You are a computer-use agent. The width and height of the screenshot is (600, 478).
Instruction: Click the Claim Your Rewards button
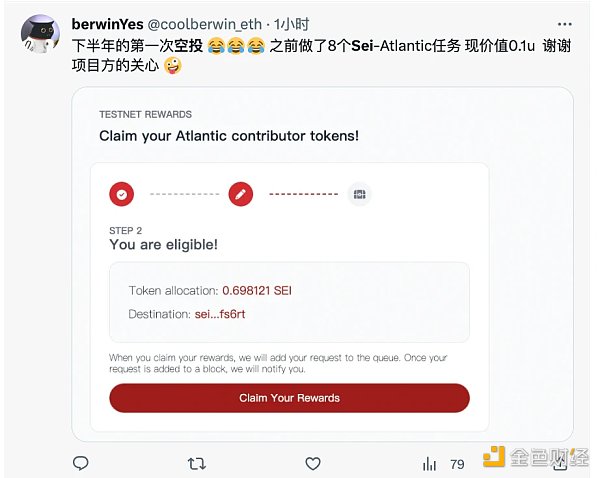click(x=289, y=398)
